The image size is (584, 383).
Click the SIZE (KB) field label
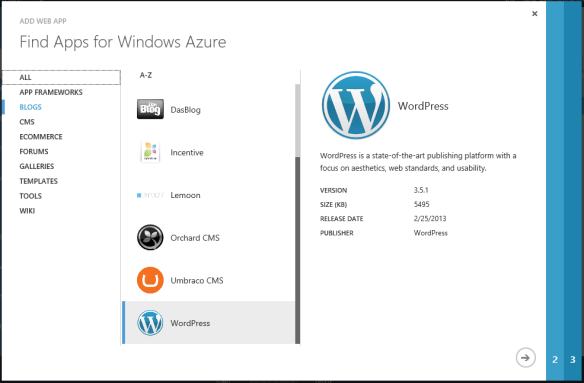pos(333,205)
